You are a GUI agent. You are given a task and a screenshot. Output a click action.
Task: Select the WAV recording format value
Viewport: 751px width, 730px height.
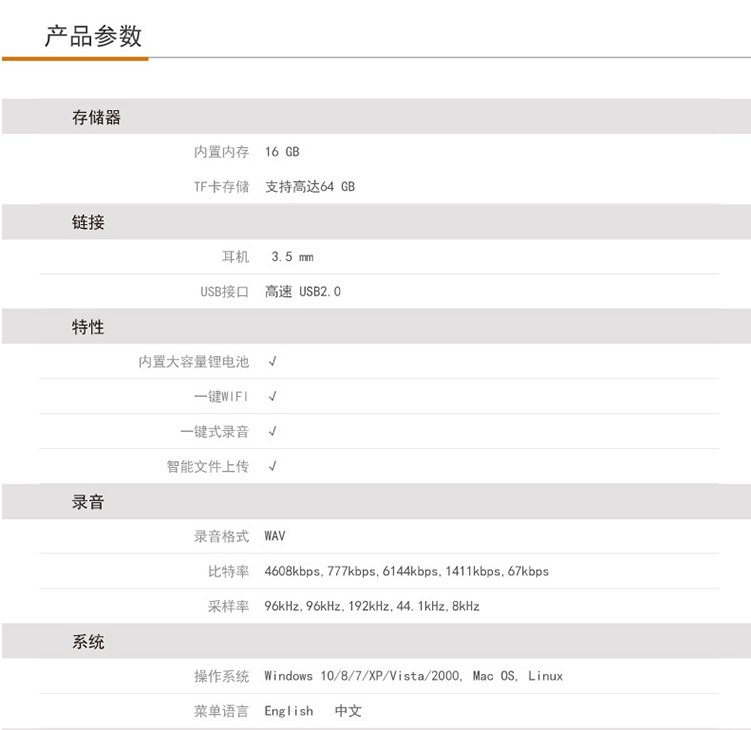(275, 537)
